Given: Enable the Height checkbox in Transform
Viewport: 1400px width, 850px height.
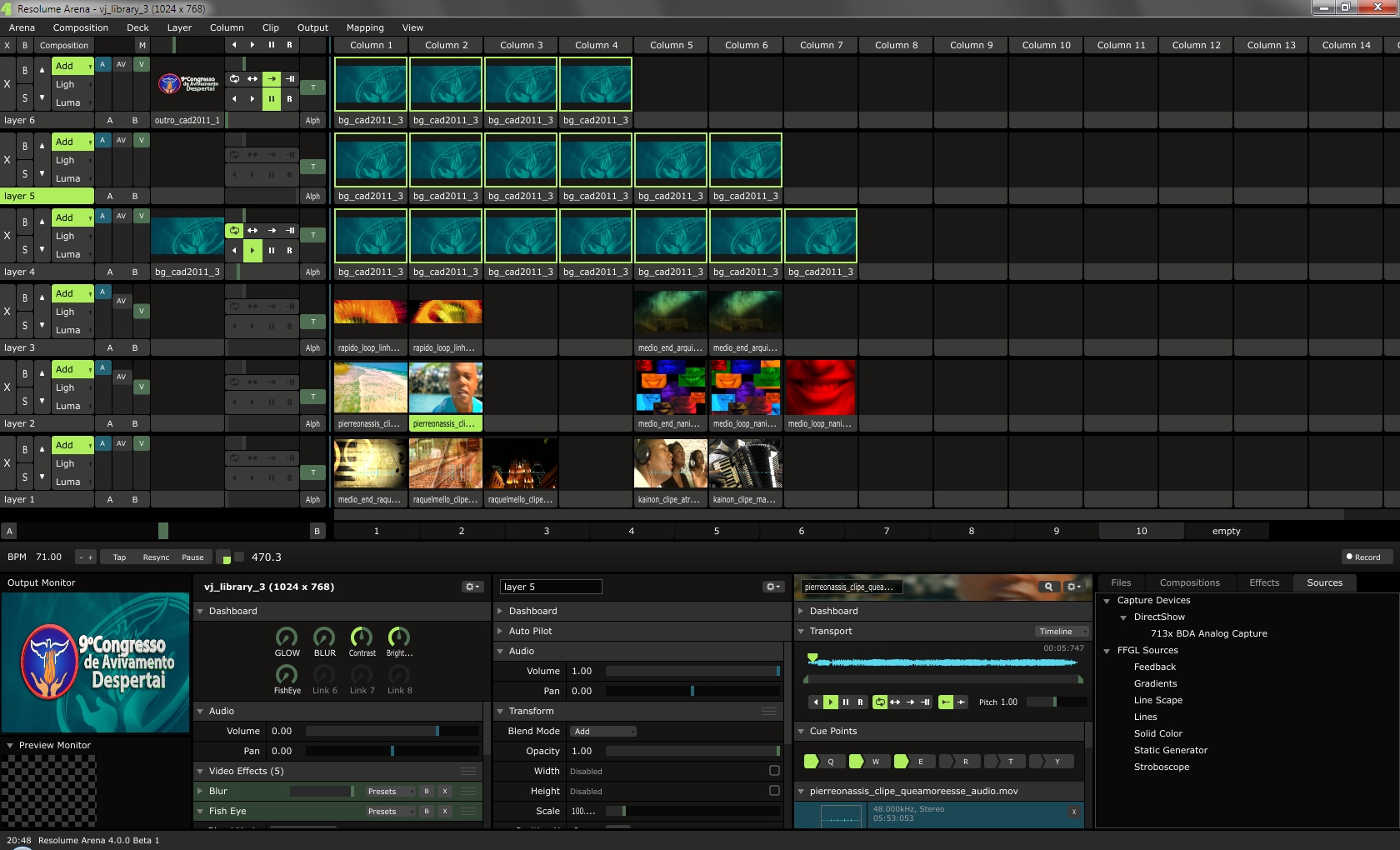Looking at the screenshot, I should (x=774, y=791).
